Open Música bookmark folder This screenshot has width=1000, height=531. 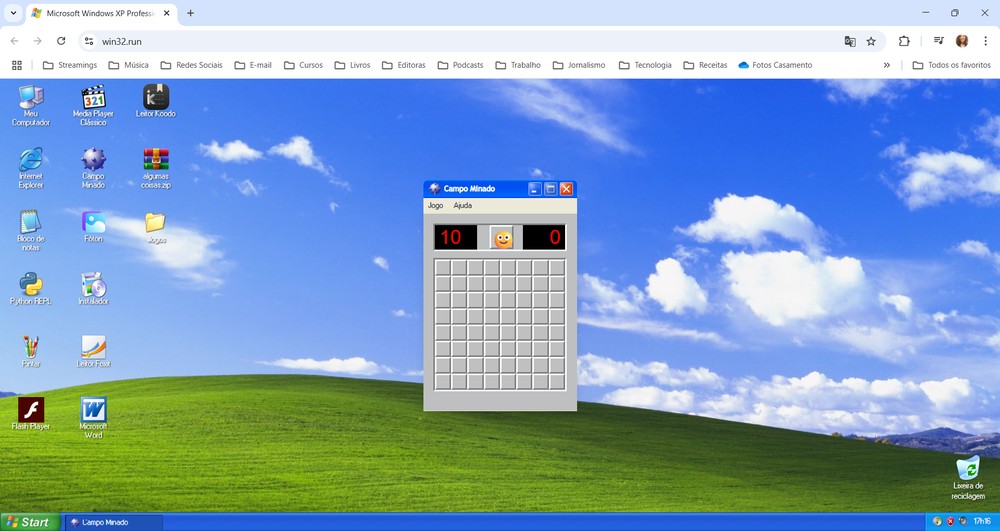click(x=129, y=65)
